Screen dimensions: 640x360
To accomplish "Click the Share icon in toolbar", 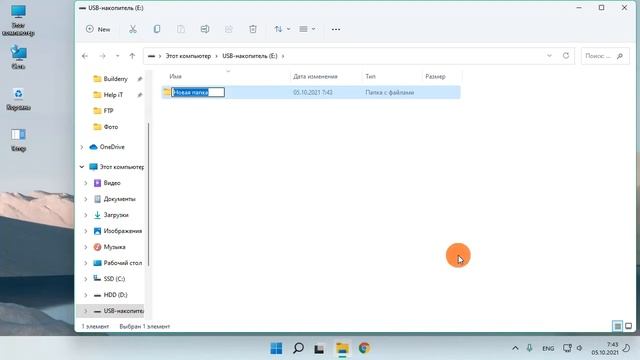I will [x=229, y=29].
